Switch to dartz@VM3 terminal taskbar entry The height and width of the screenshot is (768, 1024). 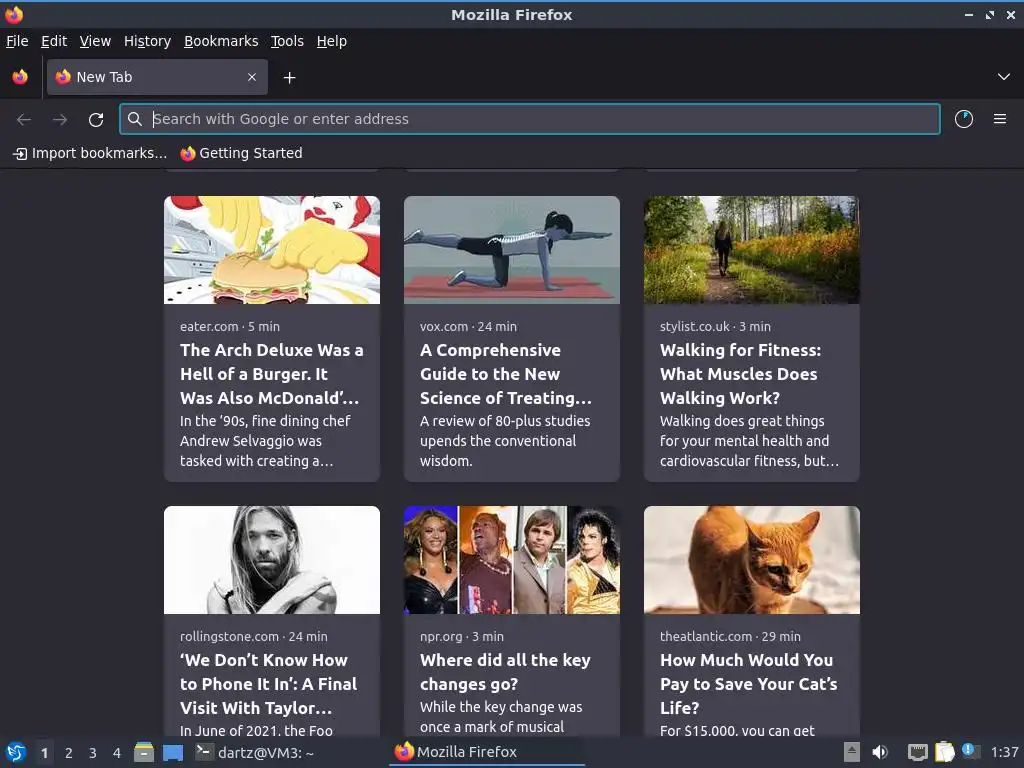coord(256,753)
